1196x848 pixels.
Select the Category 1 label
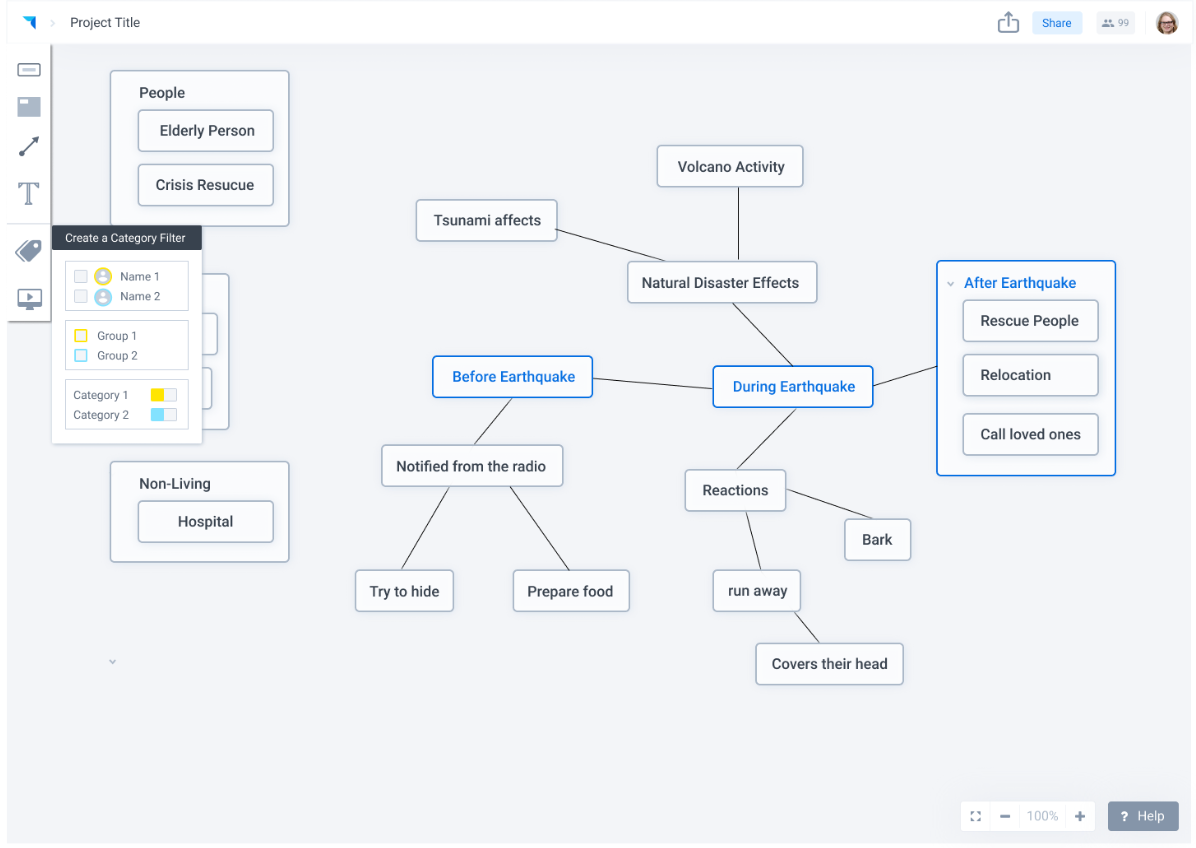(x=101, y=395)
